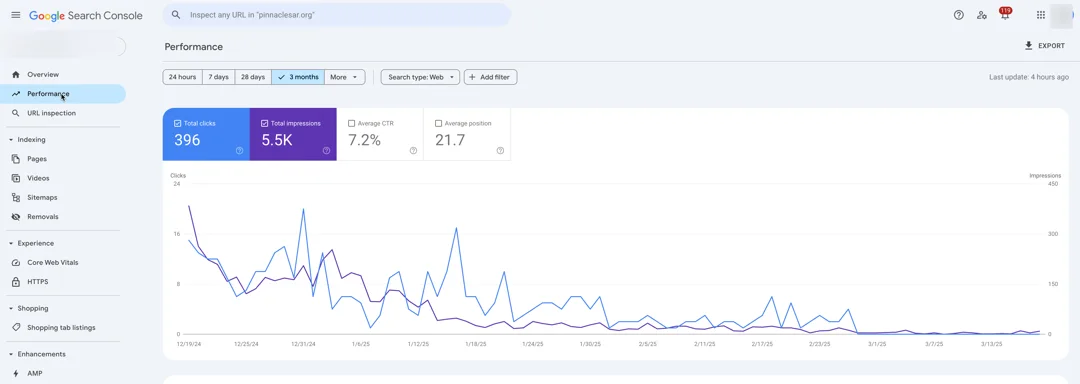Screen dimensions: 1080x384
Task: Open the Google apps grid icon
Action: 1041,15
